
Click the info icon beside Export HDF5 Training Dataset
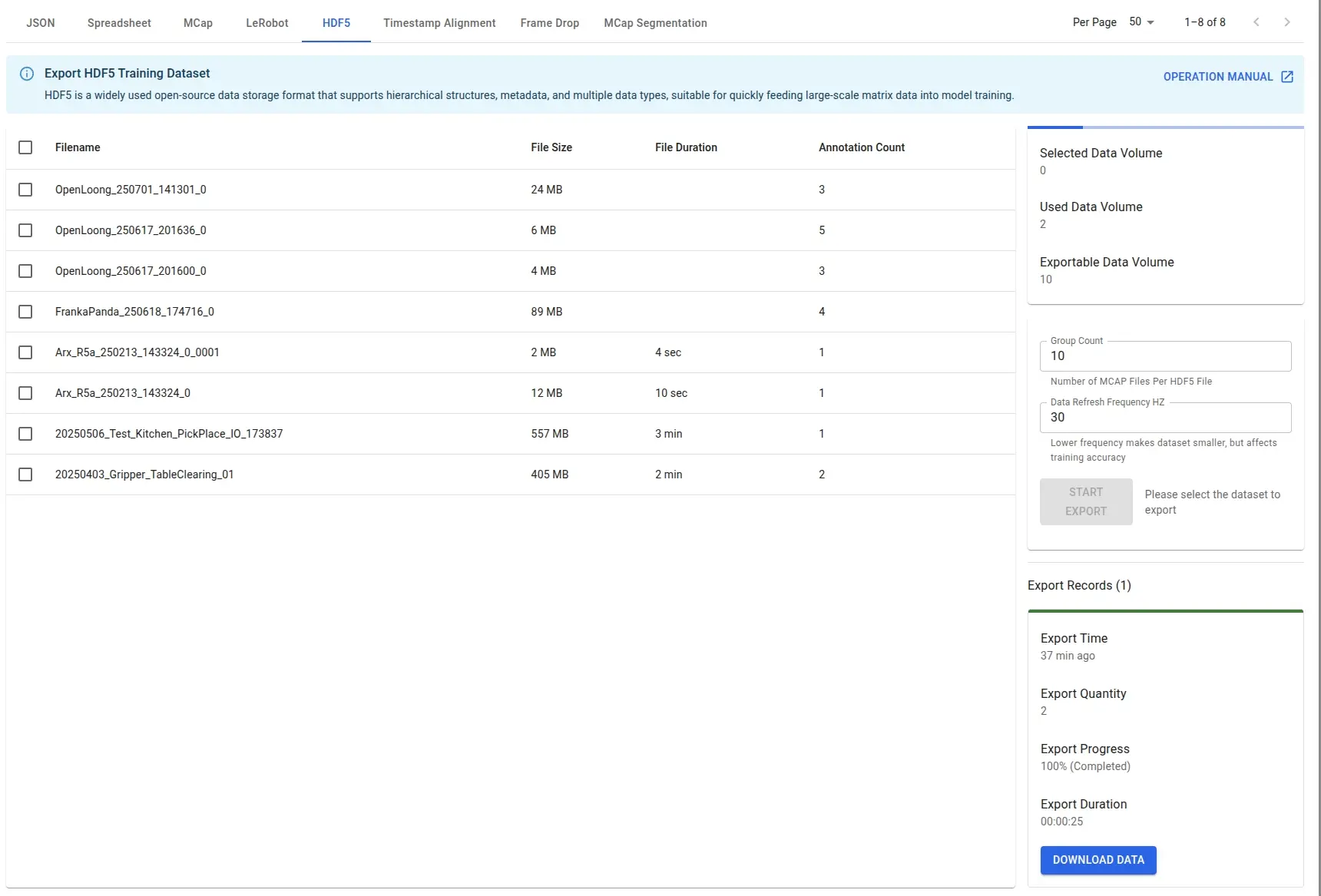point(27,74)
